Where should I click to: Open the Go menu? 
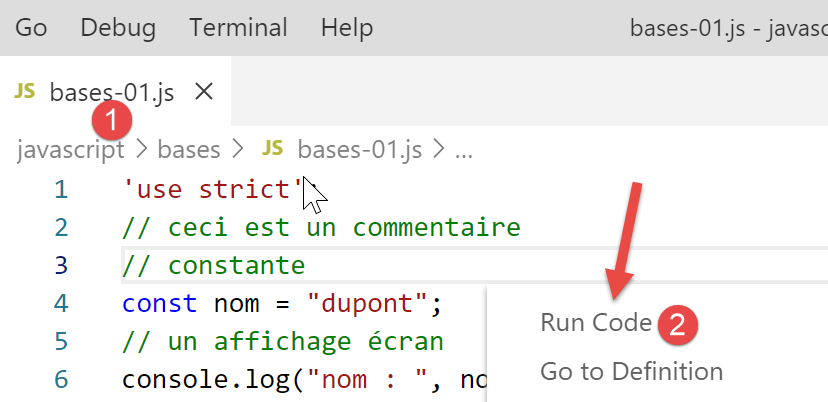31,28
